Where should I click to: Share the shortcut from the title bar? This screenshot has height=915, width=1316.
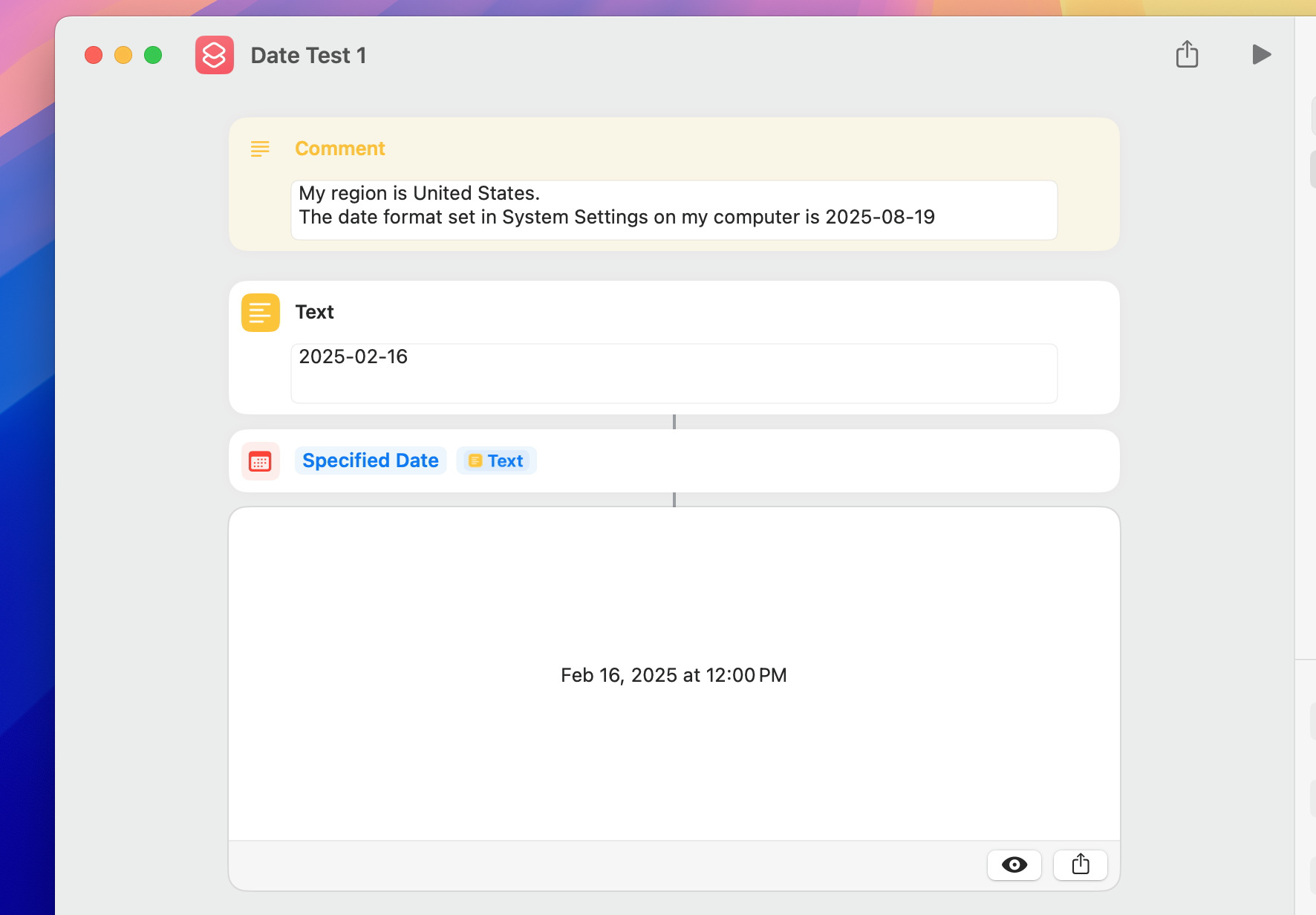(1187, 54)
